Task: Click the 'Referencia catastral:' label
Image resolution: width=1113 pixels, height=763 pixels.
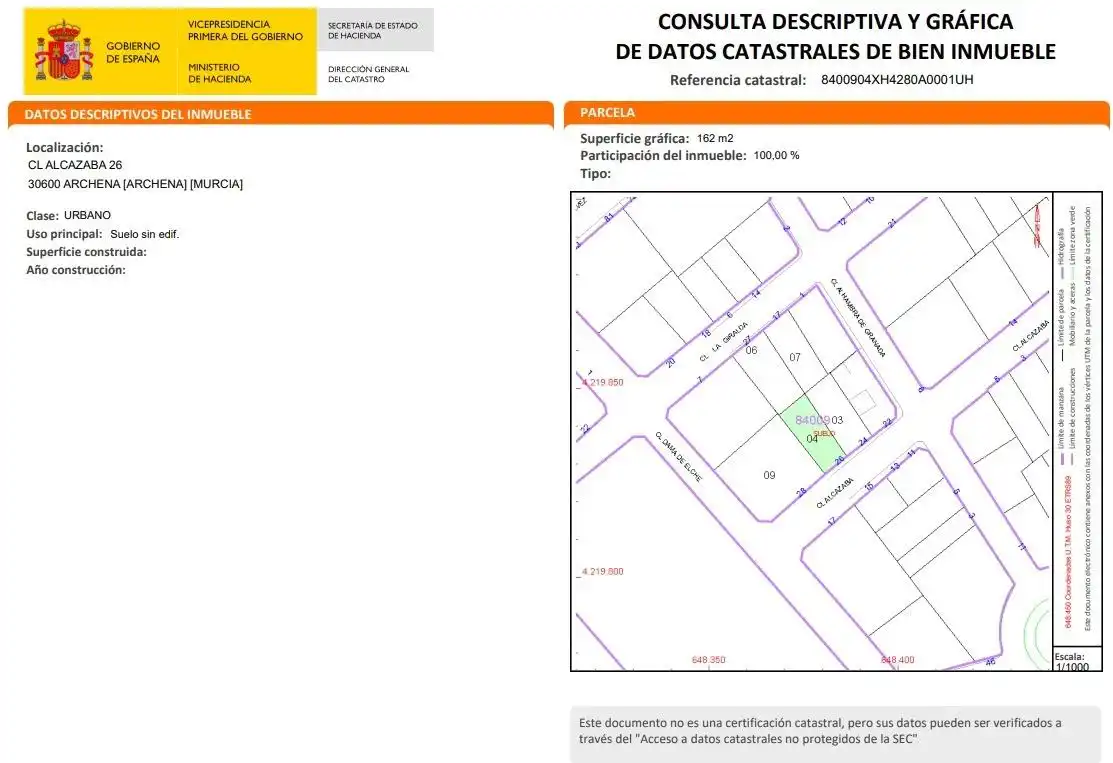Action: coord(738,80)
